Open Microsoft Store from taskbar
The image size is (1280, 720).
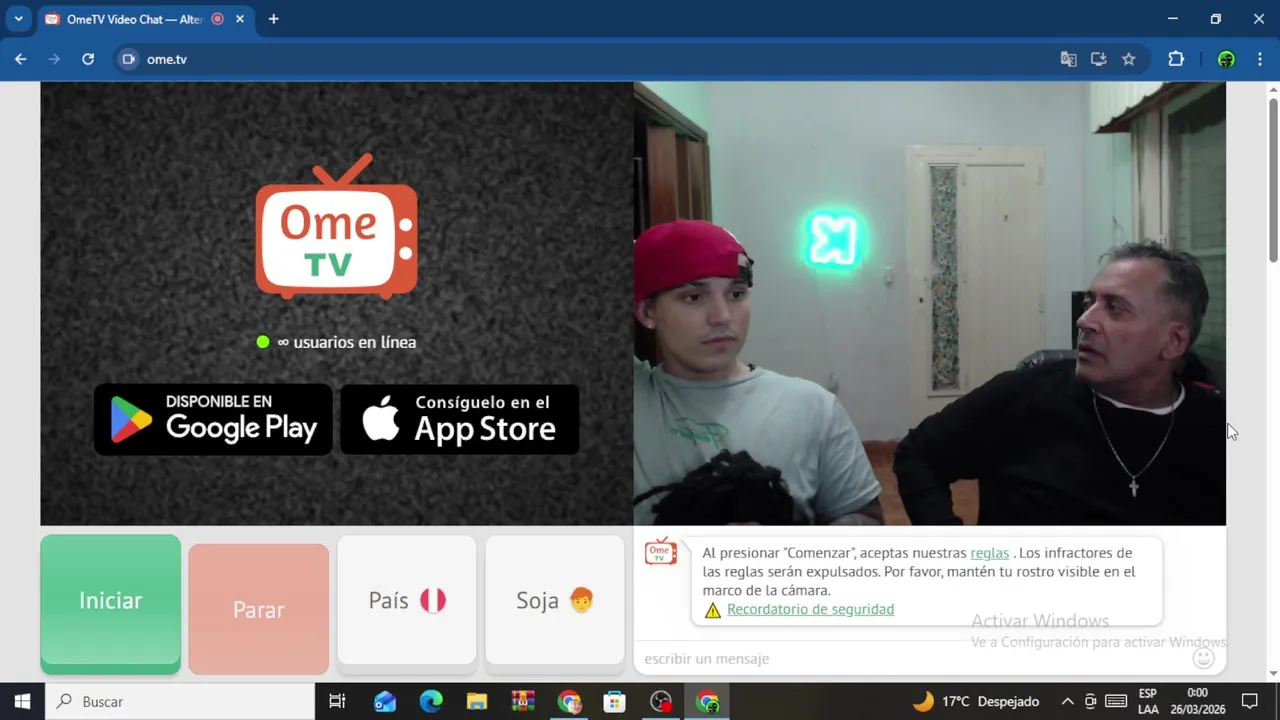[615, 701]
